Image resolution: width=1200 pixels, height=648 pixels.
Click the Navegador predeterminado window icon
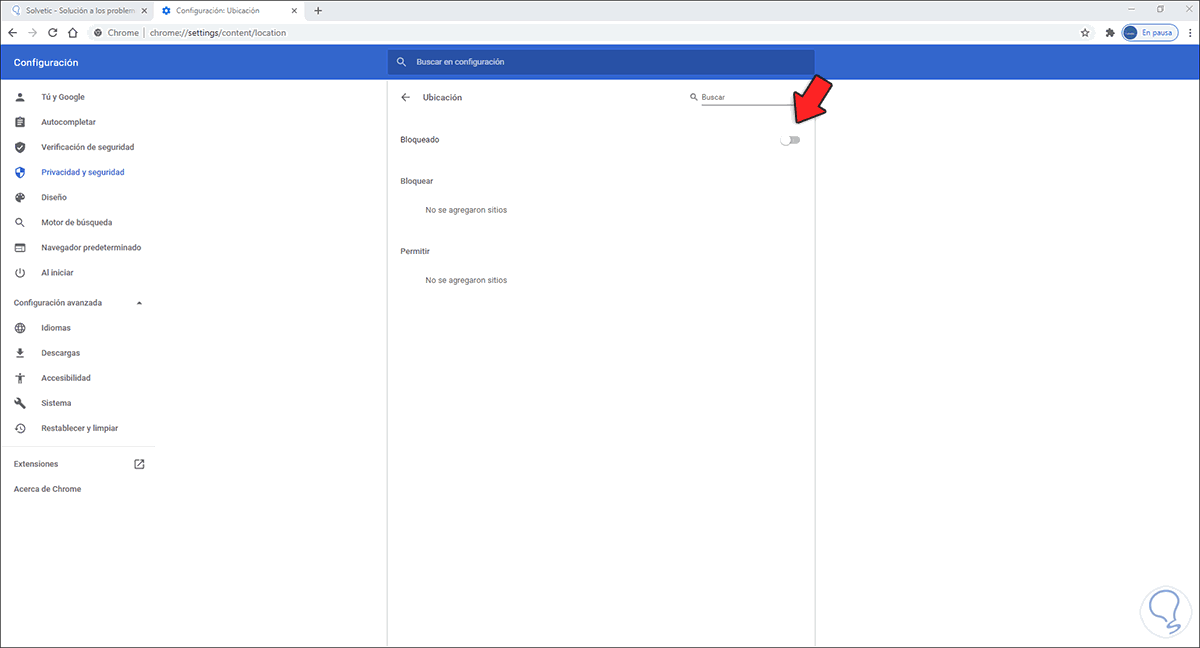coord(20,247)
